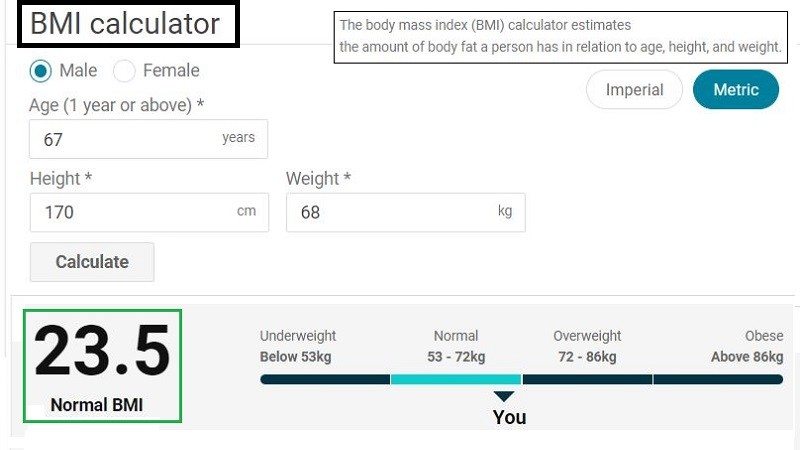Click the teal Normal range bar segment
The height and width of the screenshot is (450, 800).
click(455, 379)
